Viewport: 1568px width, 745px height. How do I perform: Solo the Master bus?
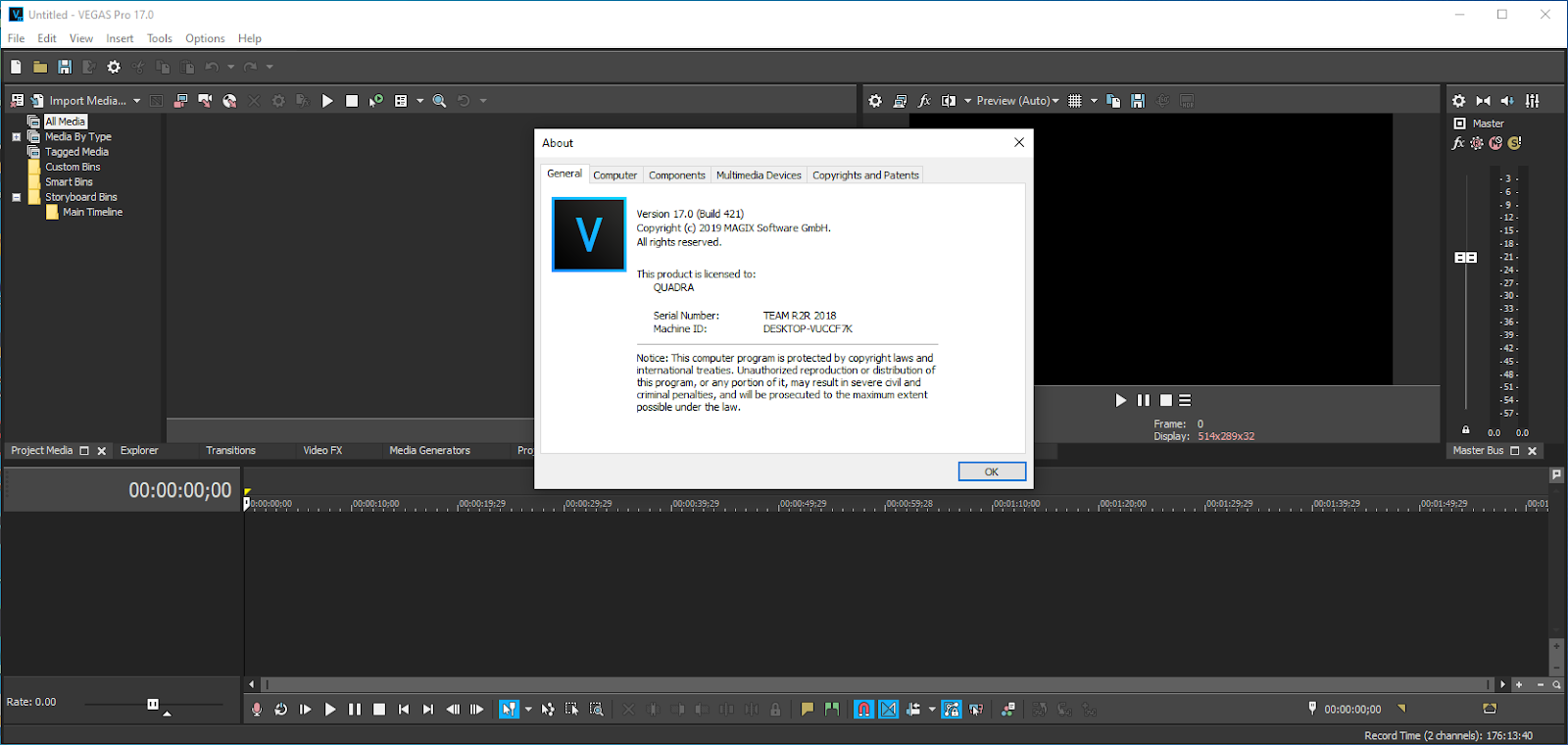[x=1514, y=143]
